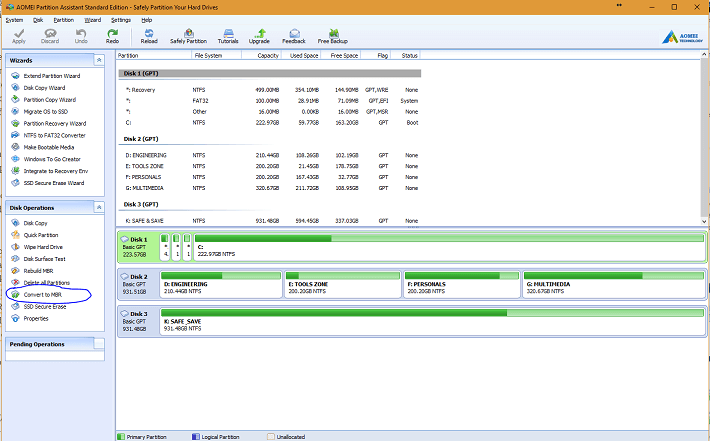This screenshot has width=710, height=441.
Task: Select the C: partition list row
Action: tap(270, 122)
